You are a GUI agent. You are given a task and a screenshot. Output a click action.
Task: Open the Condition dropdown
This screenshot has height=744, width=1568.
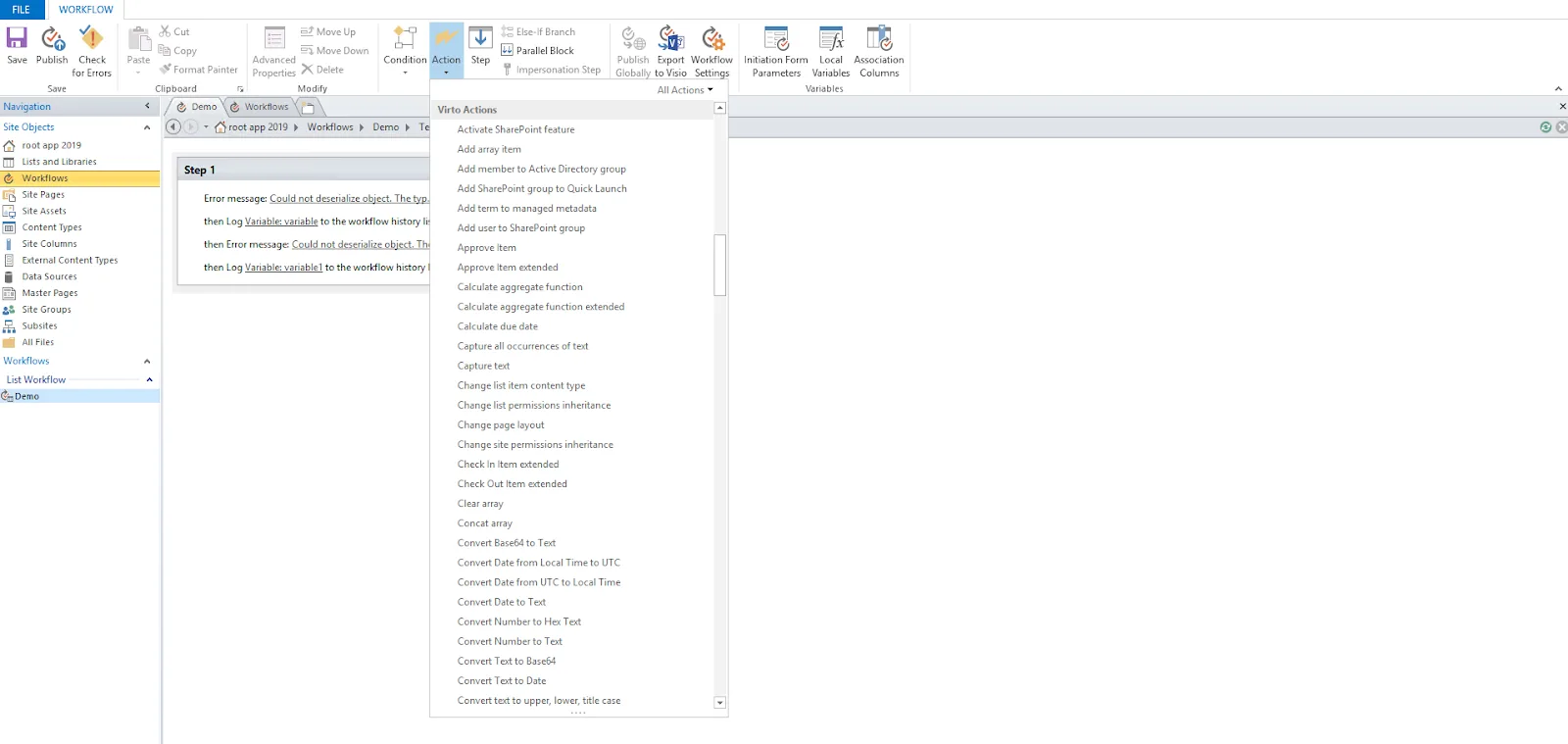coord(405,50)
